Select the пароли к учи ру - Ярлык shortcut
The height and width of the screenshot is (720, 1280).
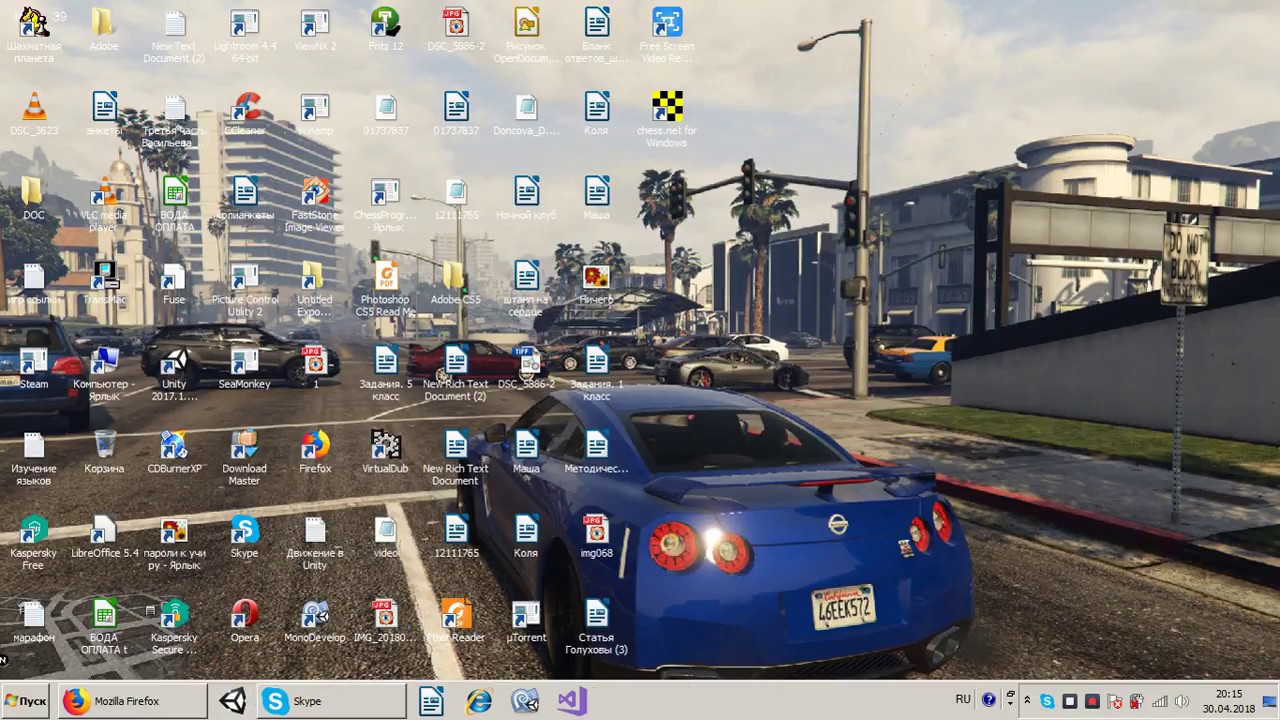click(175, 541)
